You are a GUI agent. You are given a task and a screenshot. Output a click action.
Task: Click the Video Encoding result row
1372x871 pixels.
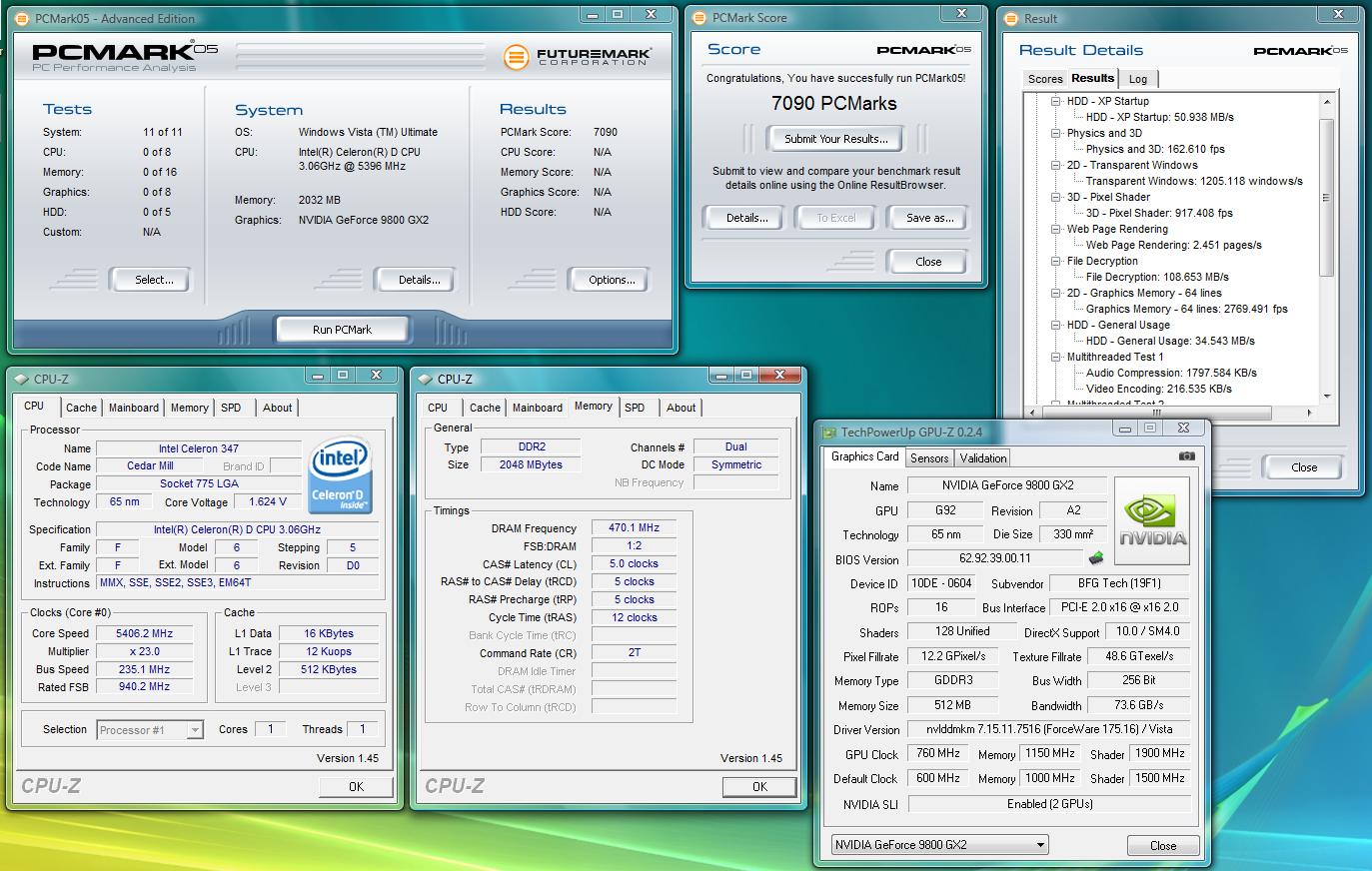click(1158, 389)
